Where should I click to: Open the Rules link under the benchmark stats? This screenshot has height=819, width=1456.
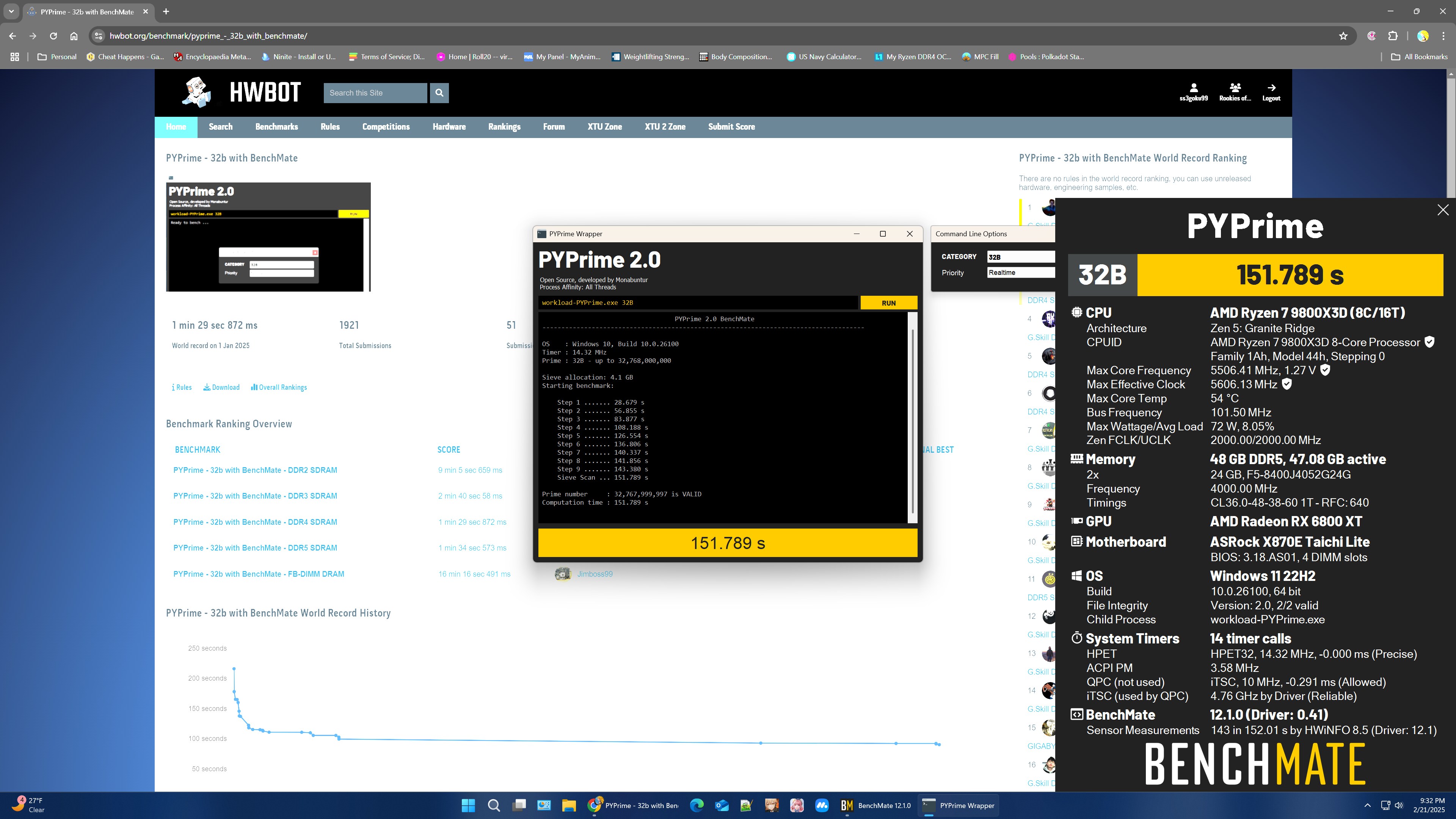pos(182,387)
